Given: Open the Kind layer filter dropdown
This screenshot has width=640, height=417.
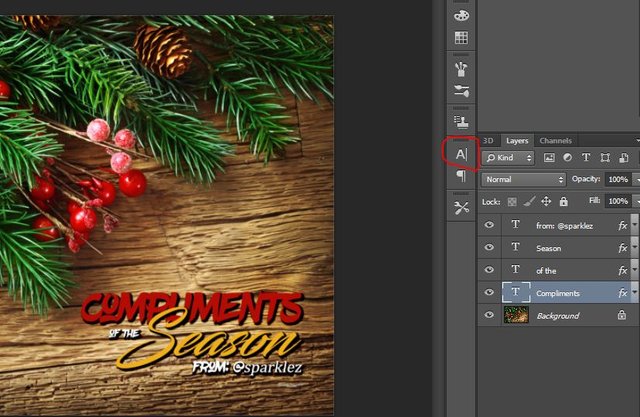Looking at the screenshot, I should pyautogui.click(x=508, y=157).
